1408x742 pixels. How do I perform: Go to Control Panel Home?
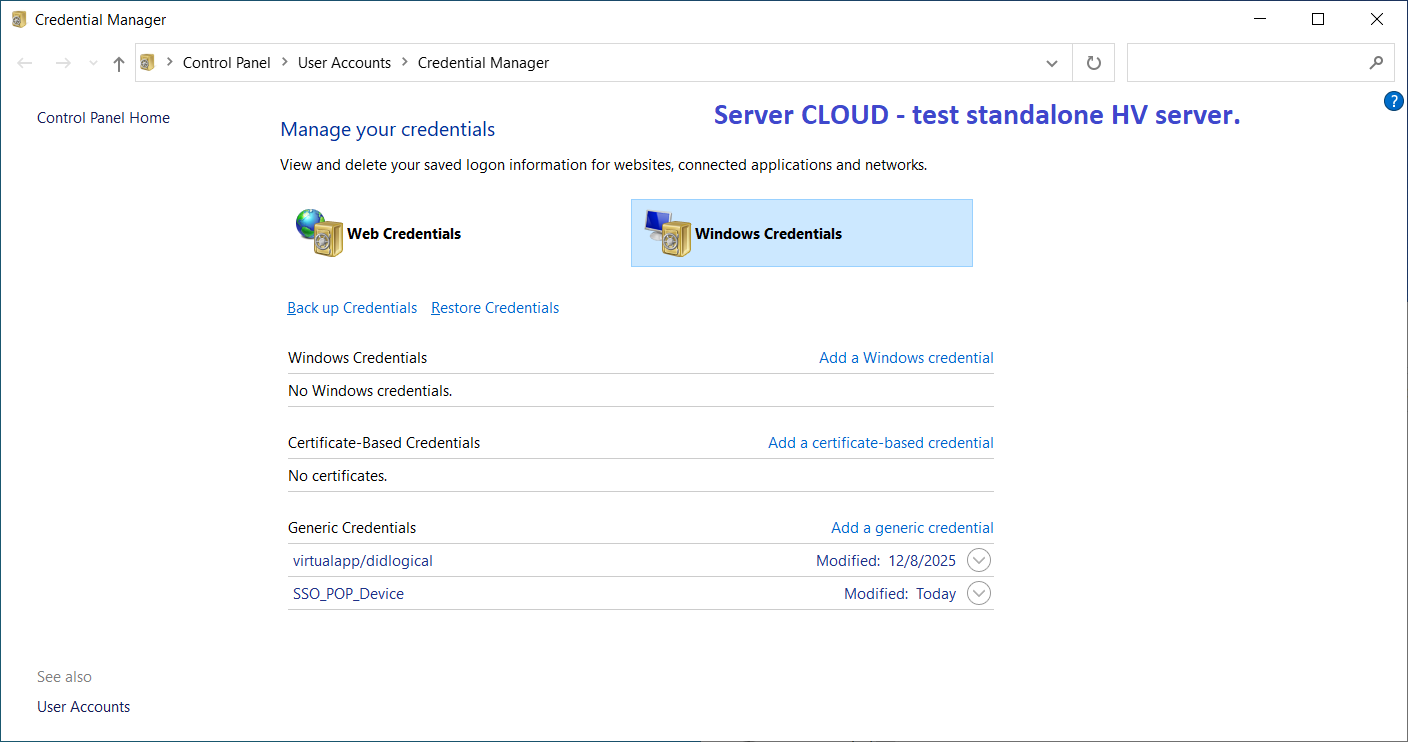click(x=103, y=118)
